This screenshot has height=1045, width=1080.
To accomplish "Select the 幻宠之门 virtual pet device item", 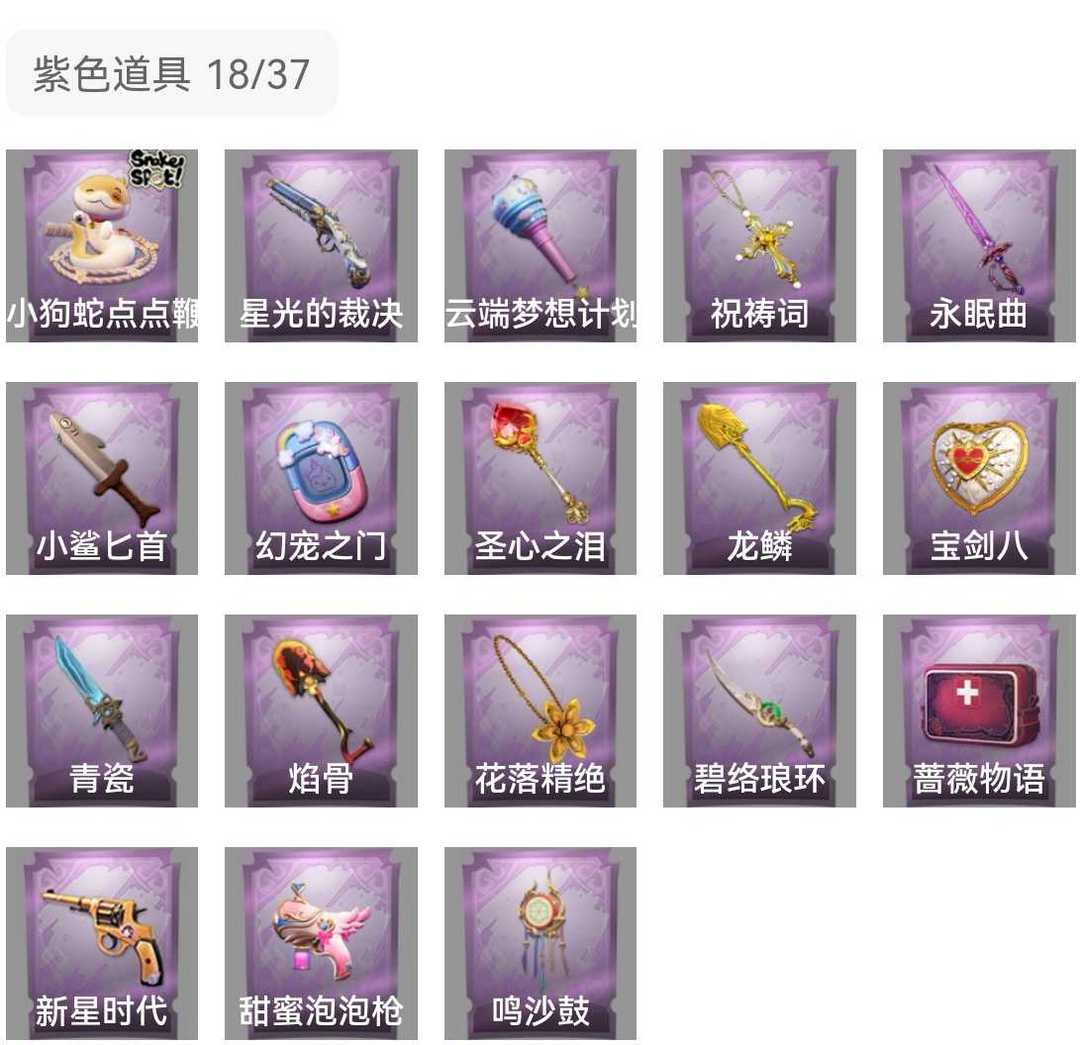I will 321,478.
